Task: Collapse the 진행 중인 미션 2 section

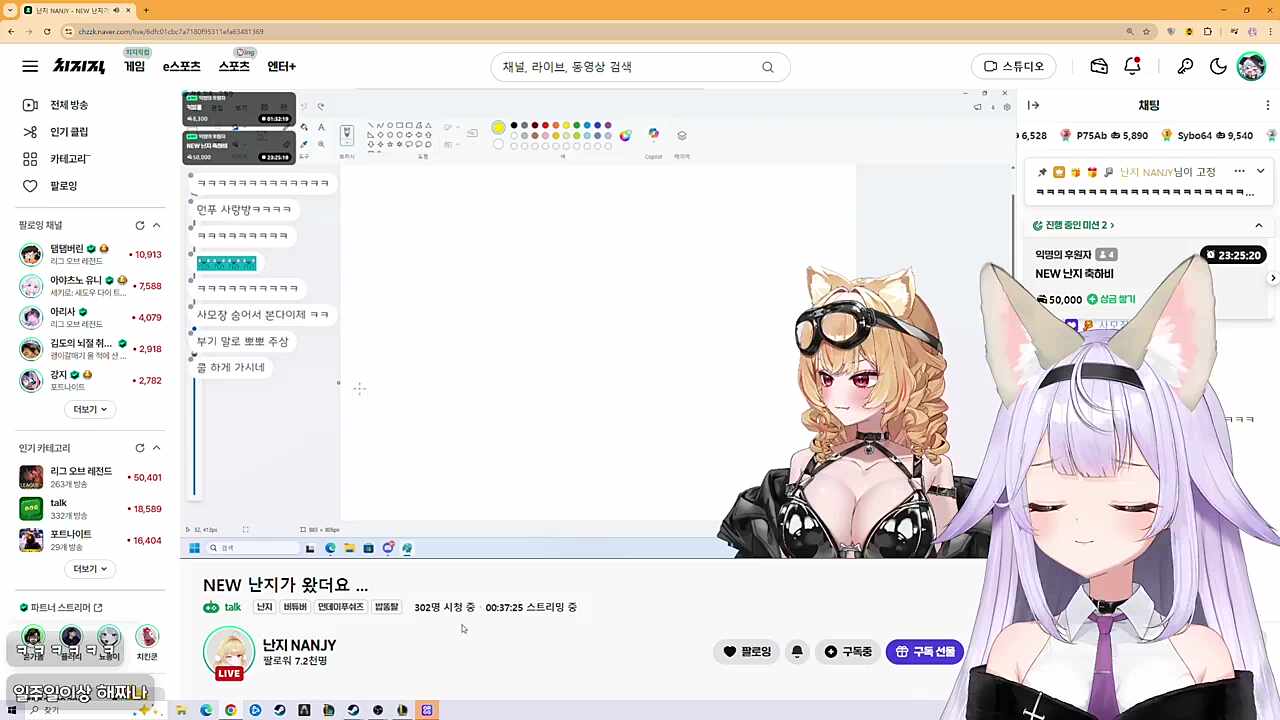Action: click(1259, 224)
